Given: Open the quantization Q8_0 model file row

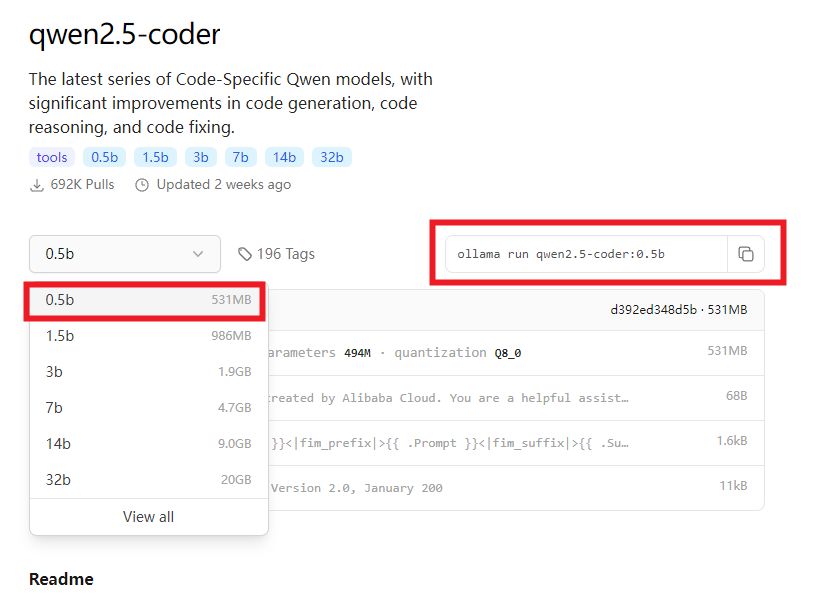Looking at the screenshot, I should 516,353.
